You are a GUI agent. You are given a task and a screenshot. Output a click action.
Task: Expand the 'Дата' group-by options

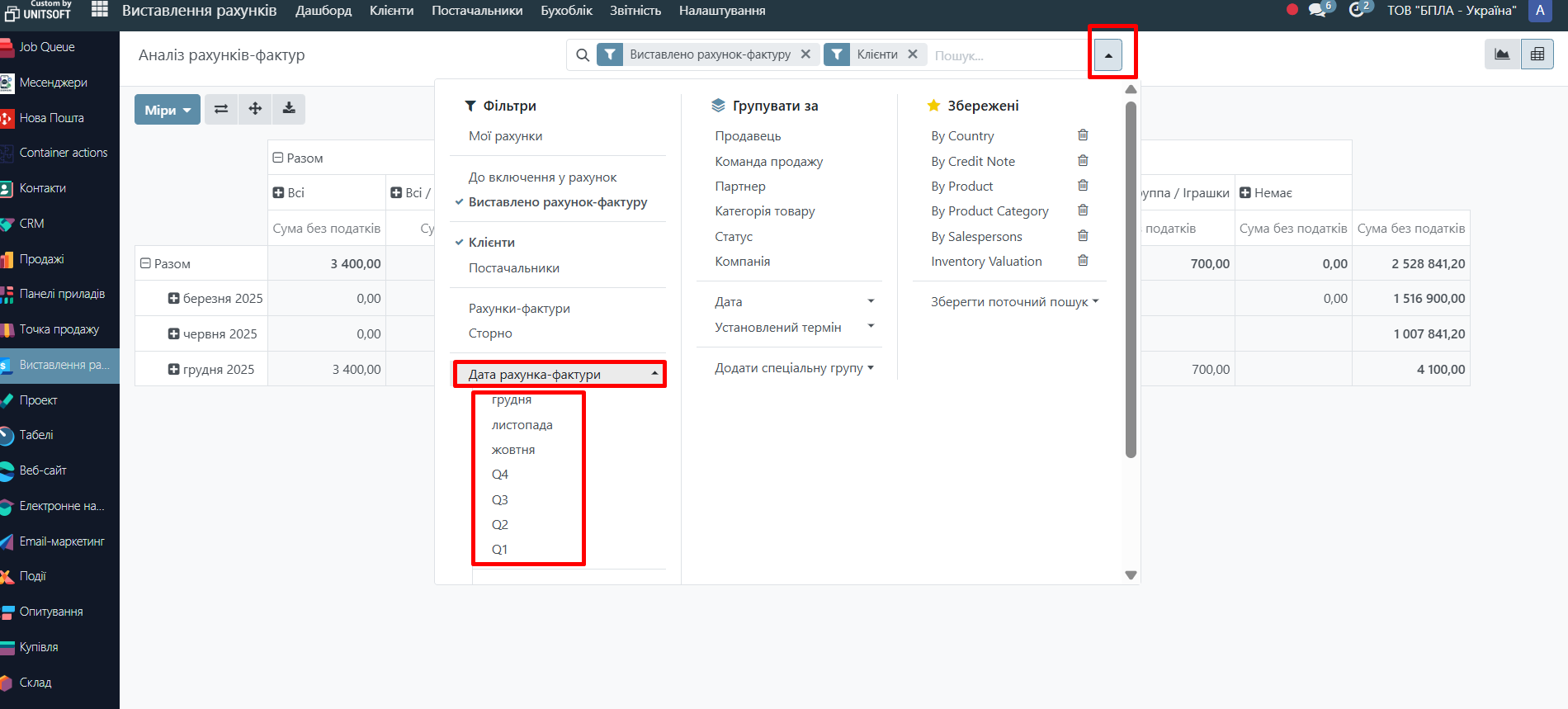(x=793, y=302)
